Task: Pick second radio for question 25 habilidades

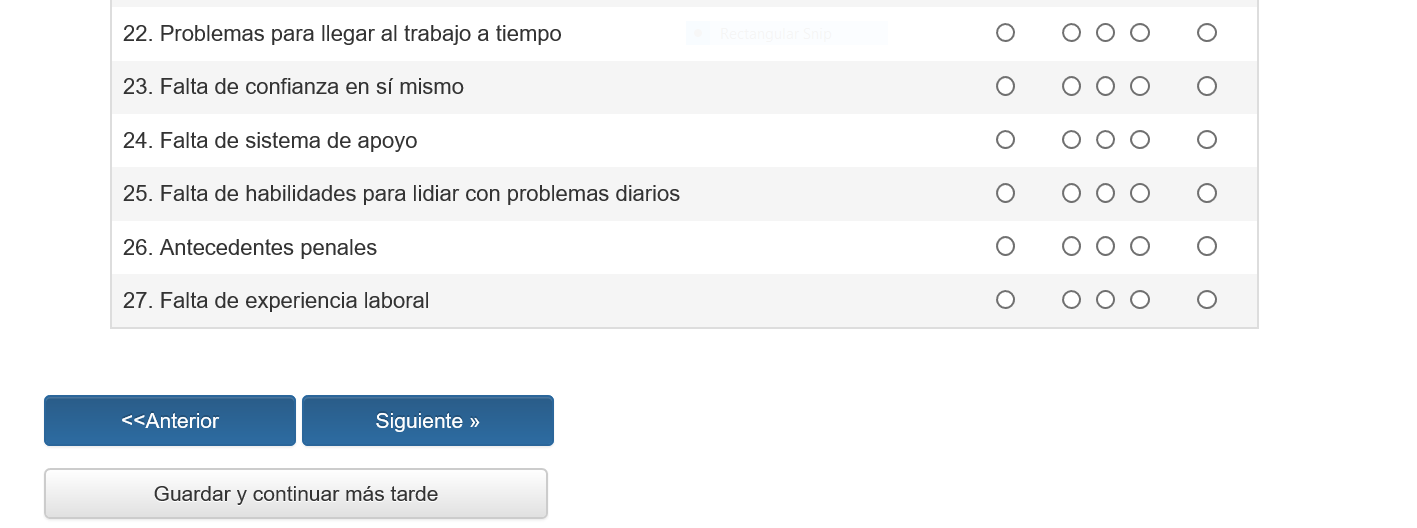Action: (1071, 193)
